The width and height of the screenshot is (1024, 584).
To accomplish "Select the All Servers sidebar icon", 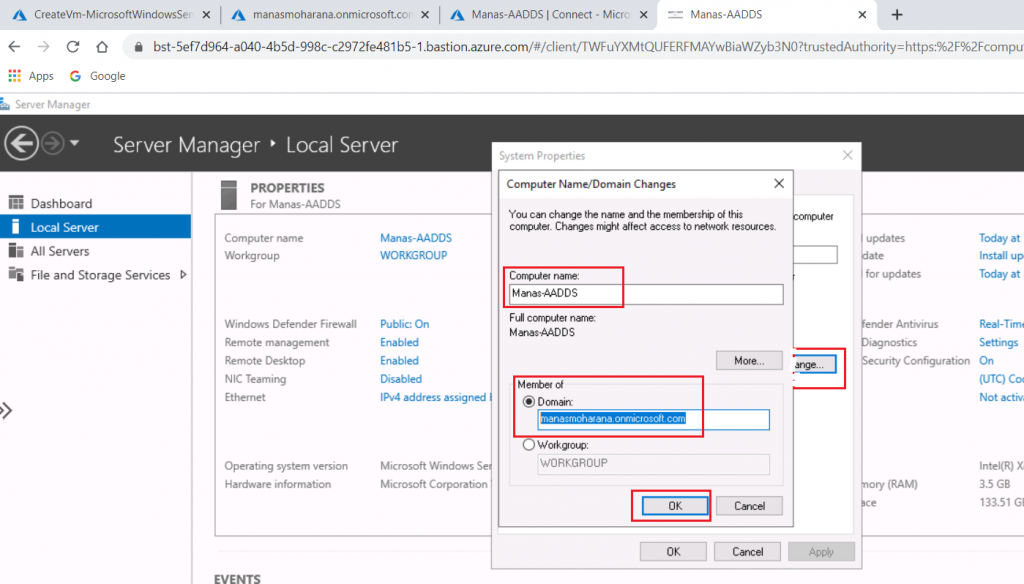I will 16,251.
